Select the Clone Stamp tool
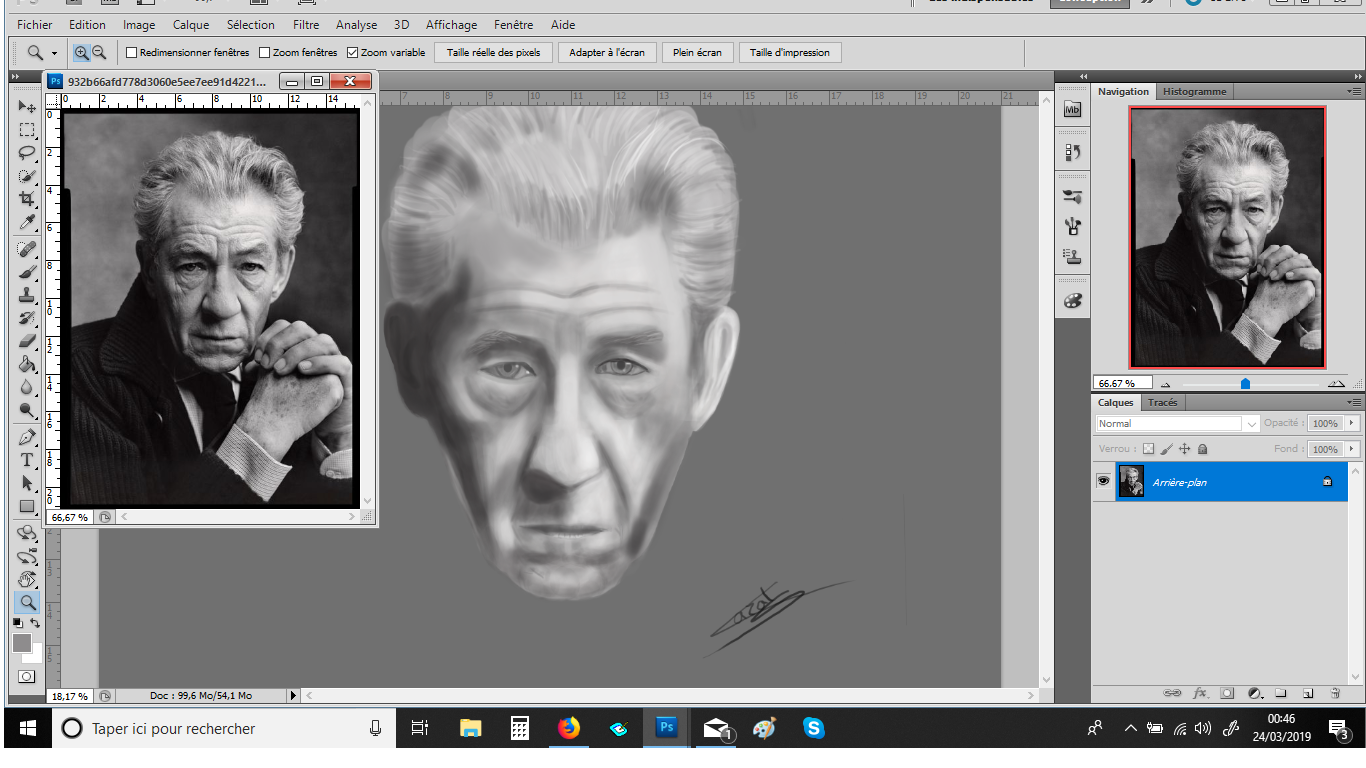Image resolution: width=1366 pixels, height=768 pixels. click(27, 295)
